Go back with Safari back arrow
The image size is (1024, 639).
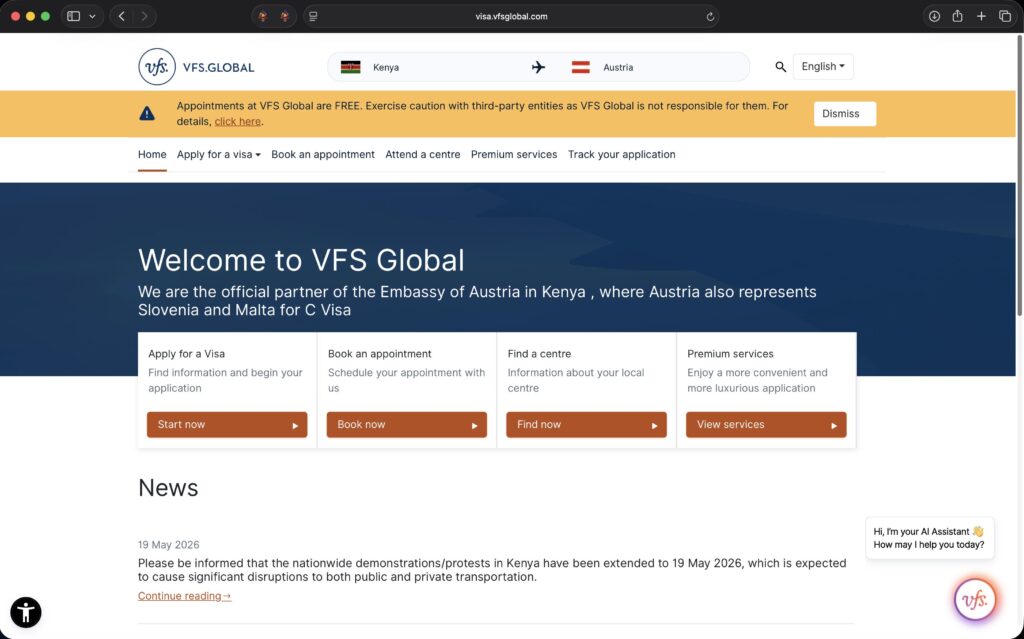[x=121, y=16]
